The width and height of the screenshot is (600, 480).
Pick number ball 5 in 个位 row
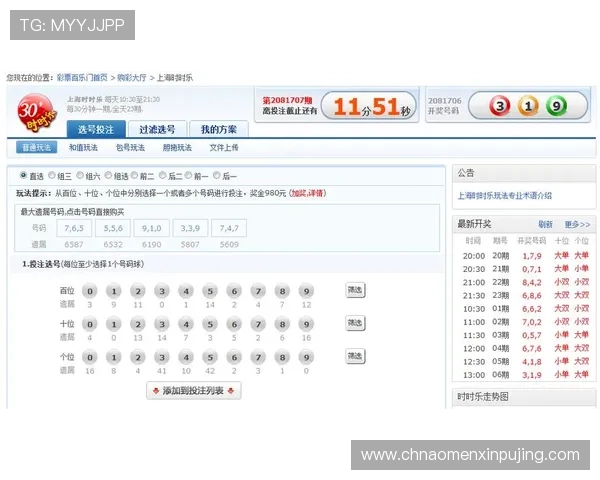210,358
